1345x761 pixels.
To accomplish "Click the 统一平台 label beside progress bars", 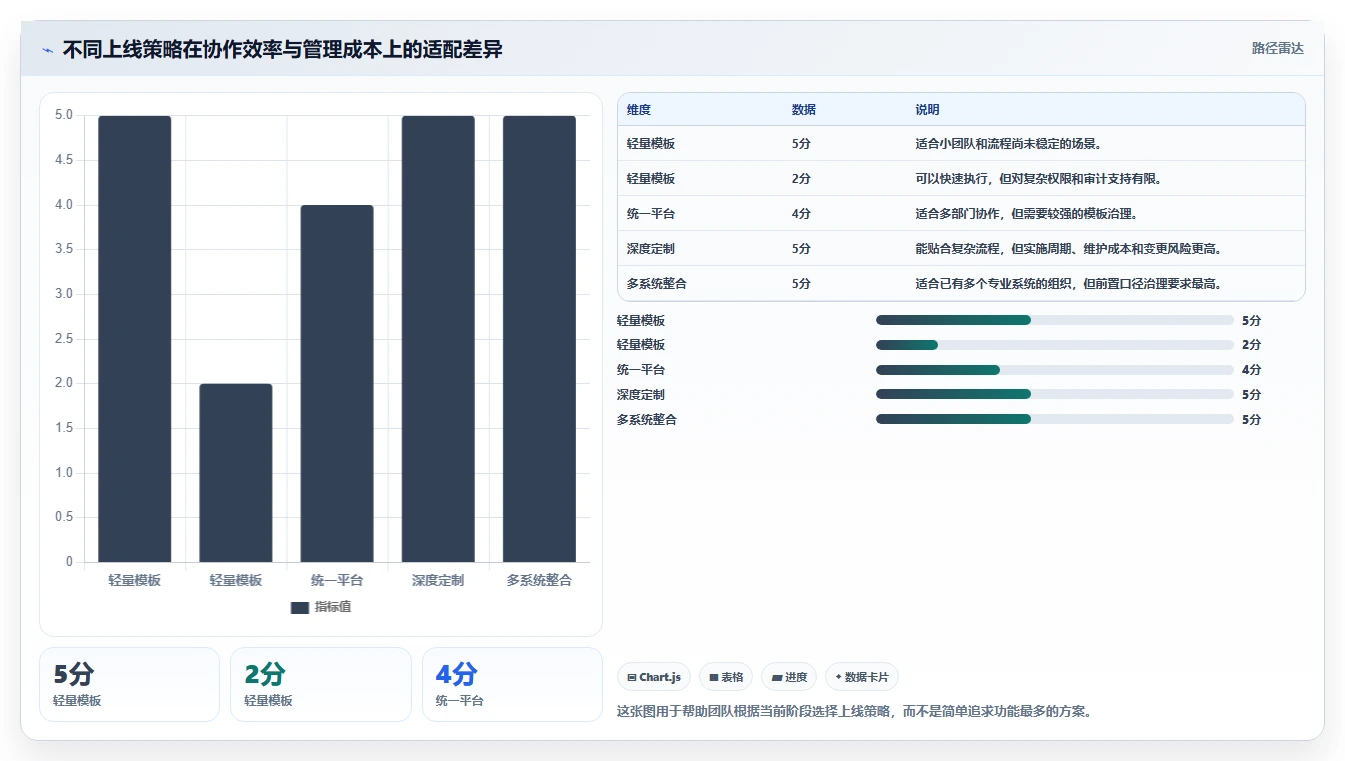I will pyautogui.click(x=641, y=370).
